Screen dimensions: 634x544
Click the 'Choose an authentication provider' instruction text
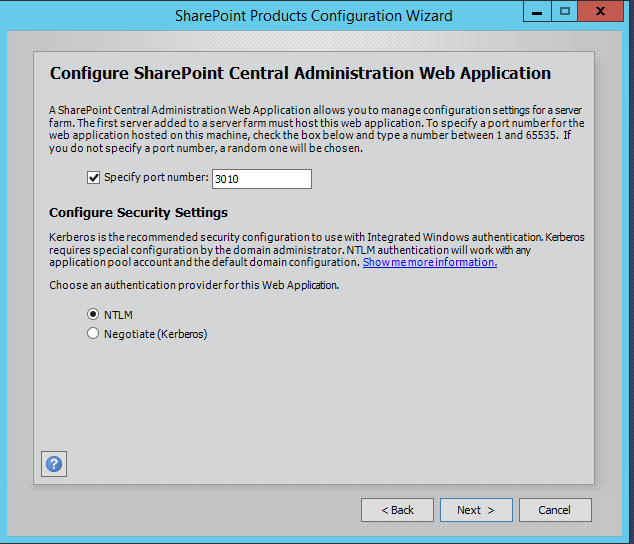coord(194,285)
